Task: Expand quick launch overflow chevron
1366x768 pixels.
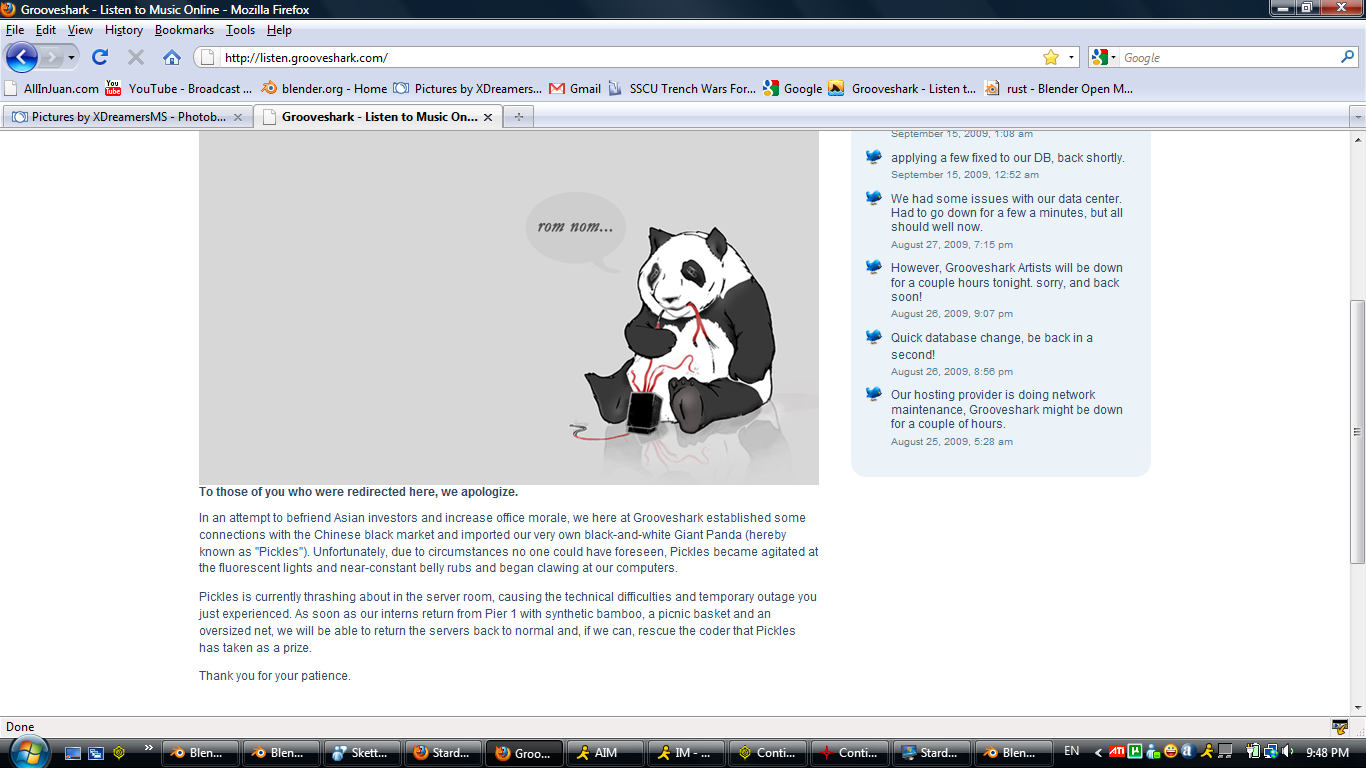Action: [x=149, y=748]
